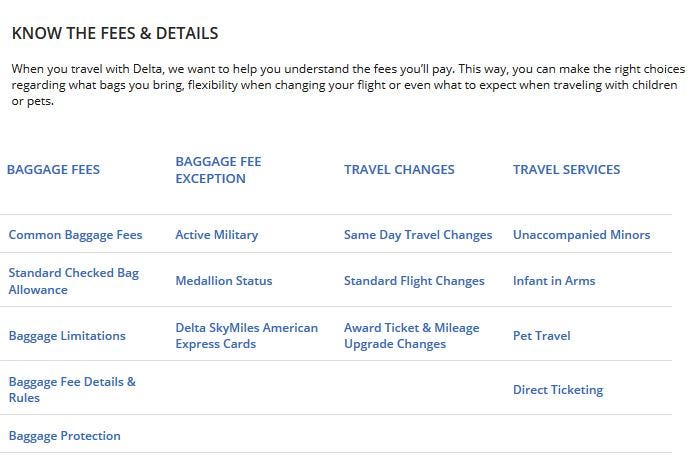692x460 pixels.
Task: Open Award Ticket & Mileage Upgrade Changes
Action: click(x=412, y=336)
